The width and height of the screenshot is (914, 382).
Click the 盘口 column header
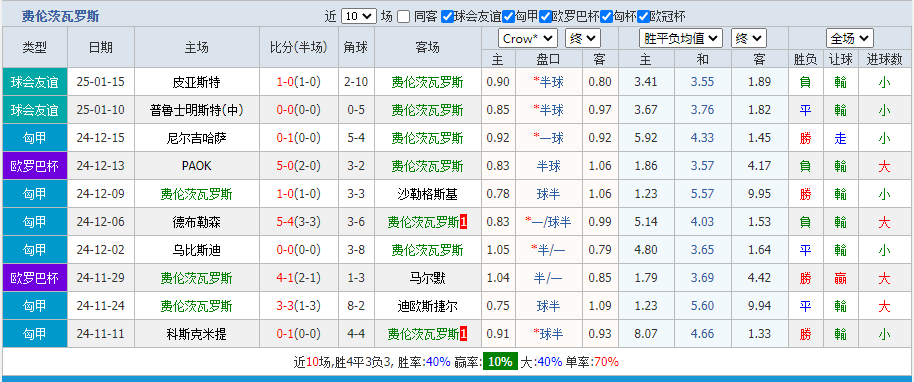coord(548,59)
